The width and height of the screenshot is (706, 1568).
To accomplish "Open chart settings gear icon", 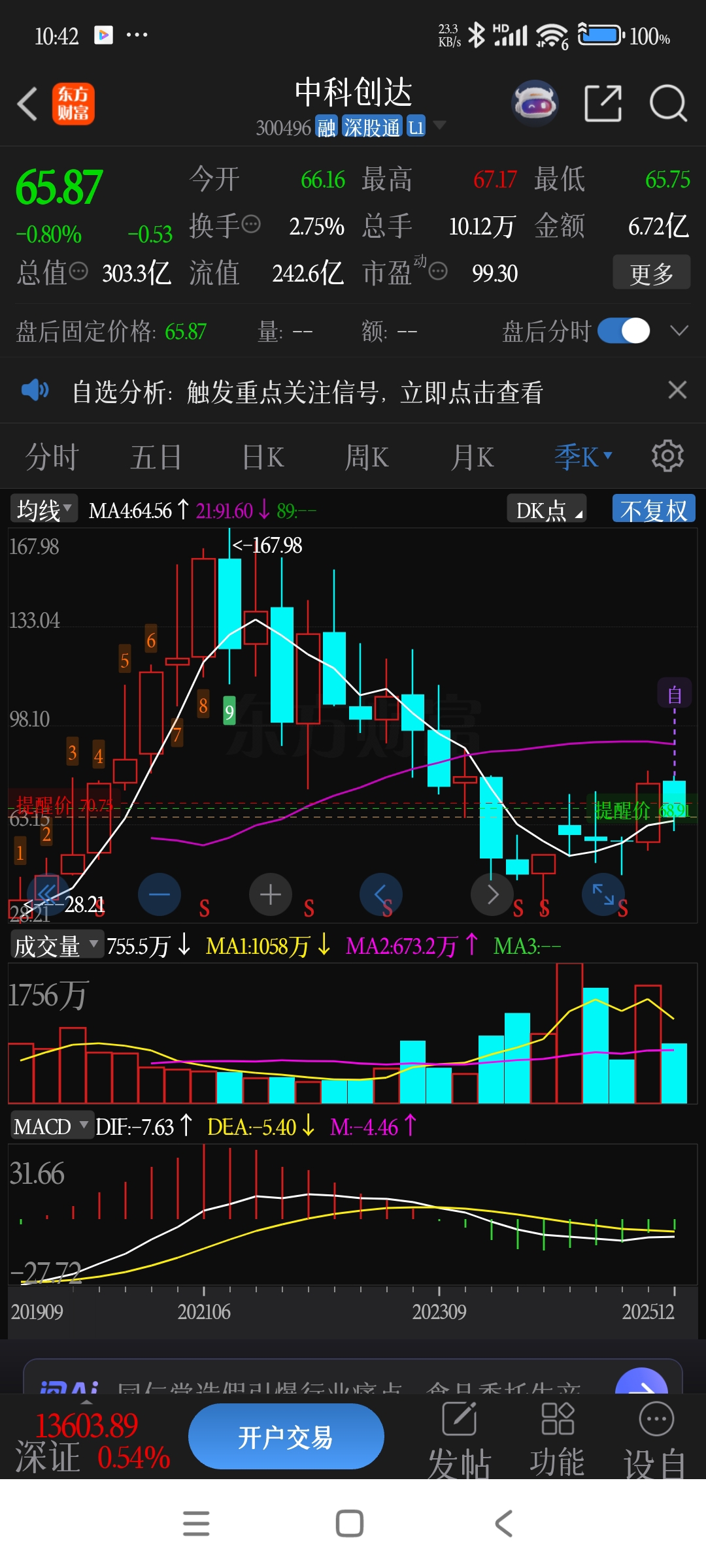I will pos(667,455).
